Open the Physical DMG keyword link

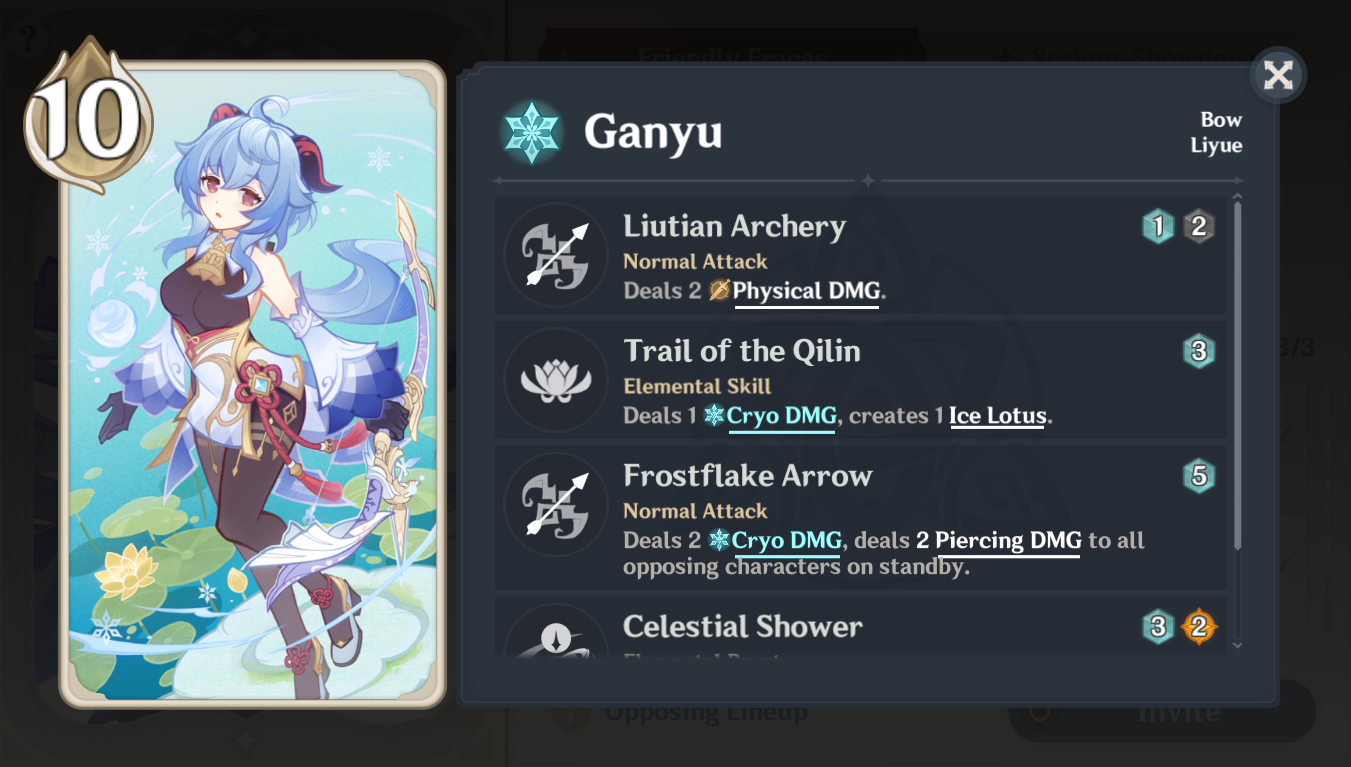tap(807, 292)
